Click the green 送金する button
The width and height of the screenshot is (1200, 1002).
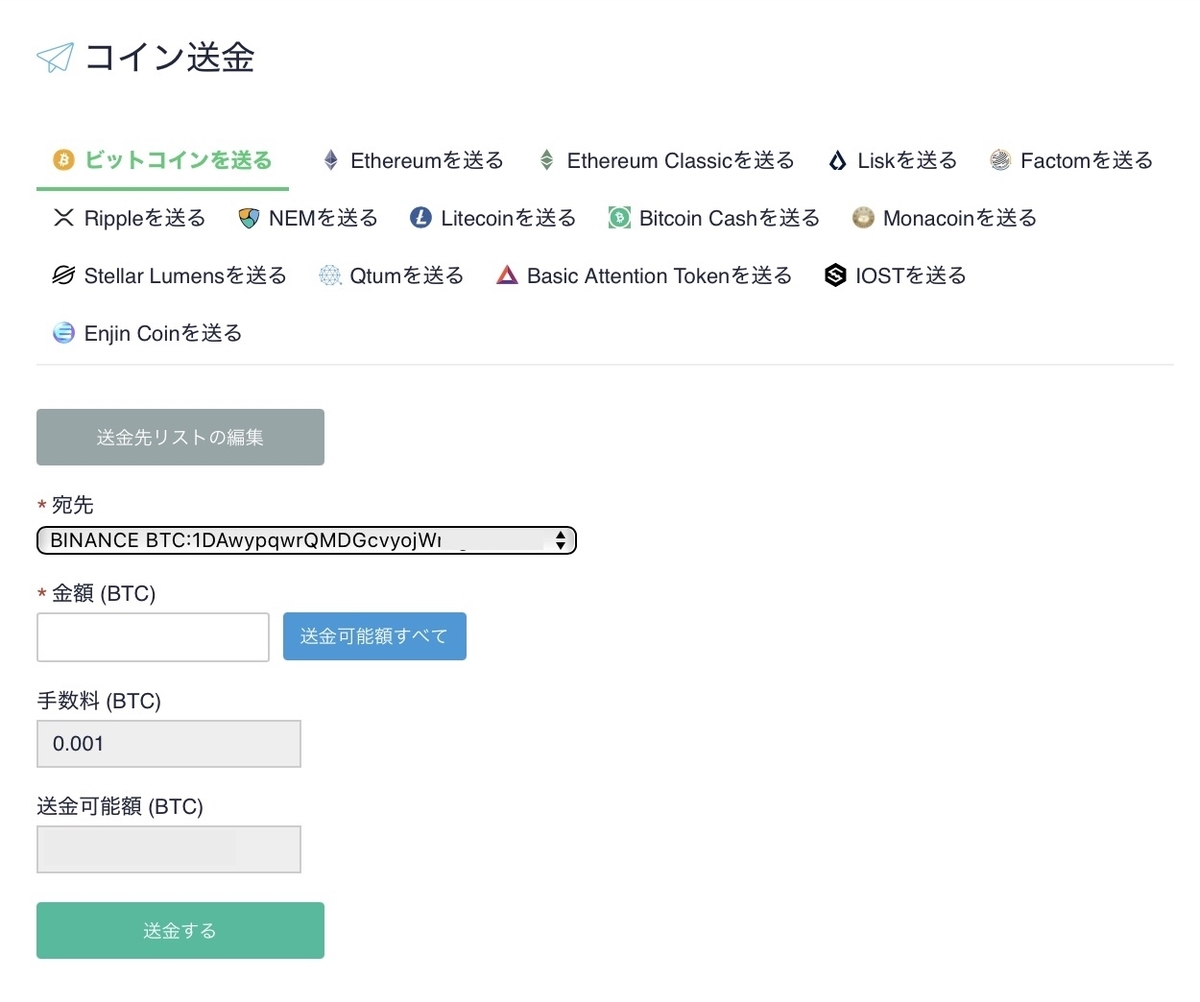[x=180, y=931]
